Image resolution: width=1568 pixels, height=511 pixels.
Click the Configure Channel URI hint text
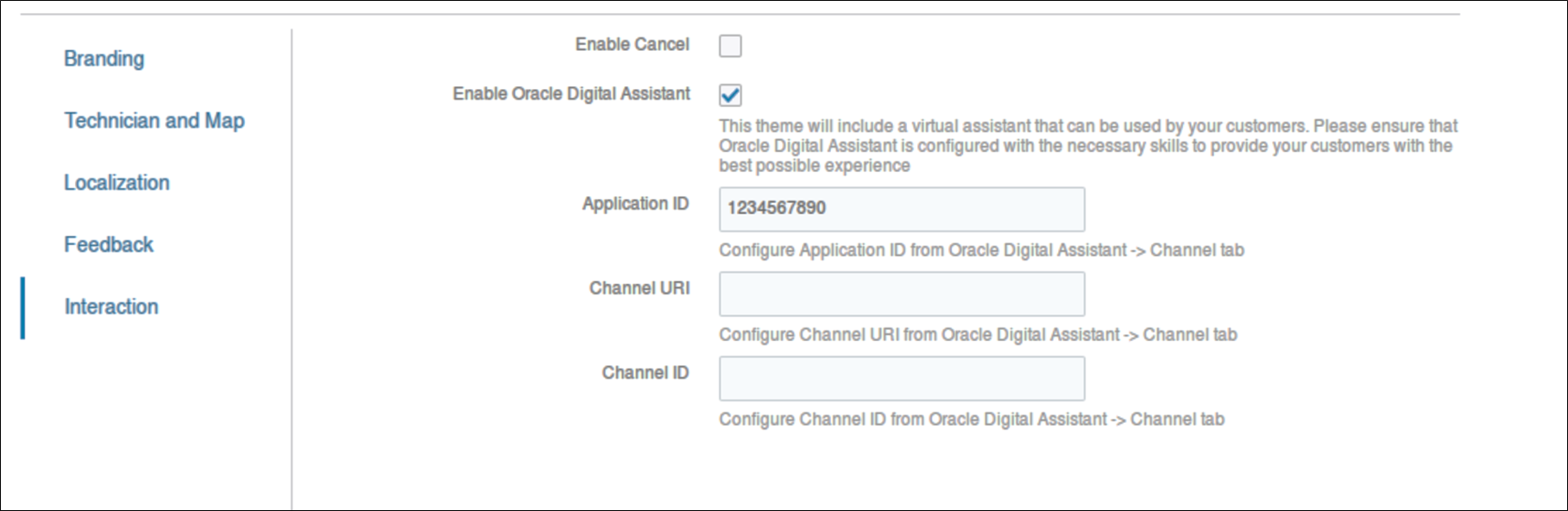coord(978,335)
